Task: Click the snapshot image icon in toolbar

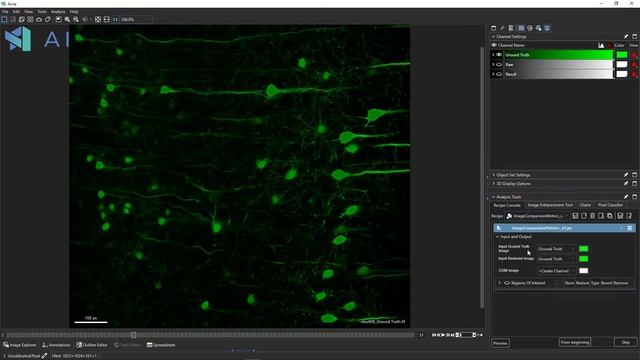Action: [58, 19]
